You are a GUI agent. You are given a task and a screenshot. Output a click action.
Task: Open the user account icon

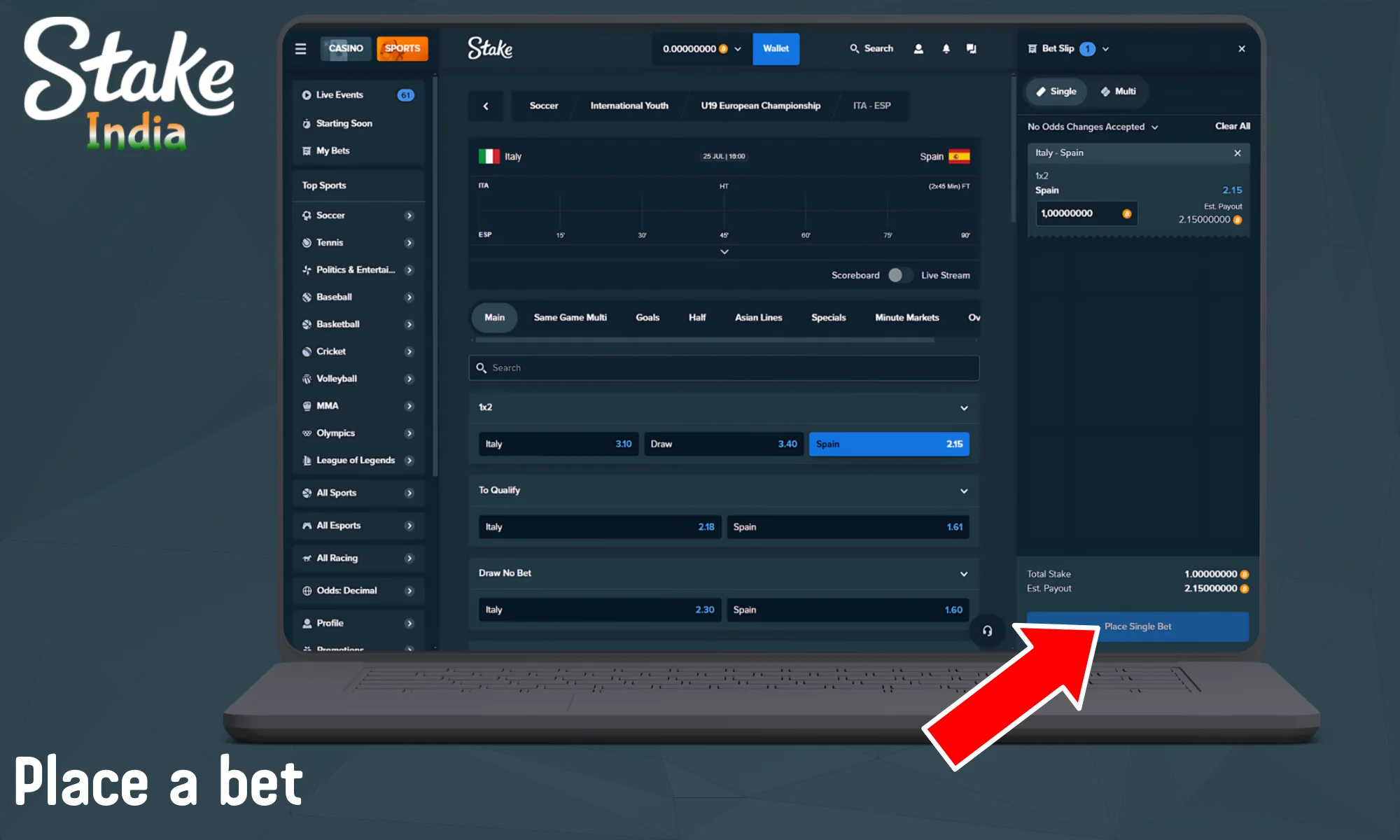[x=918, y=49]
